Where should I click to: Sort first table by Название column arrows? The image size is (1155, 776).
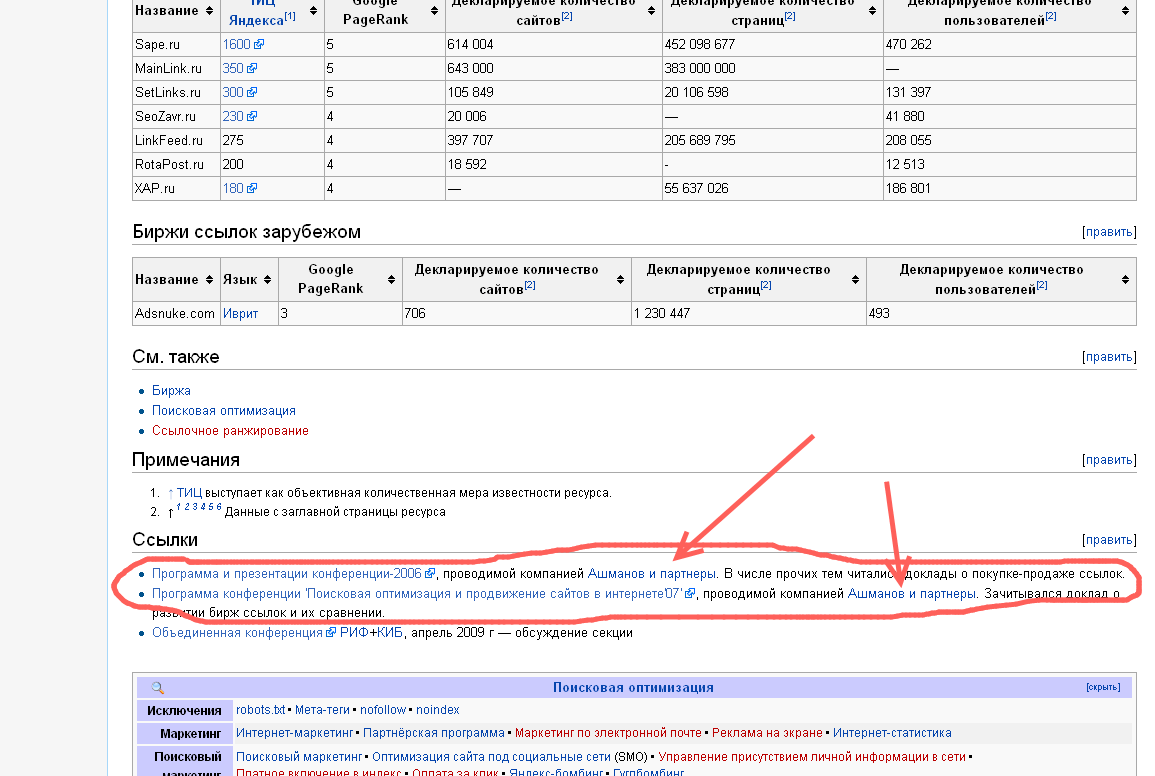(208, 10)
